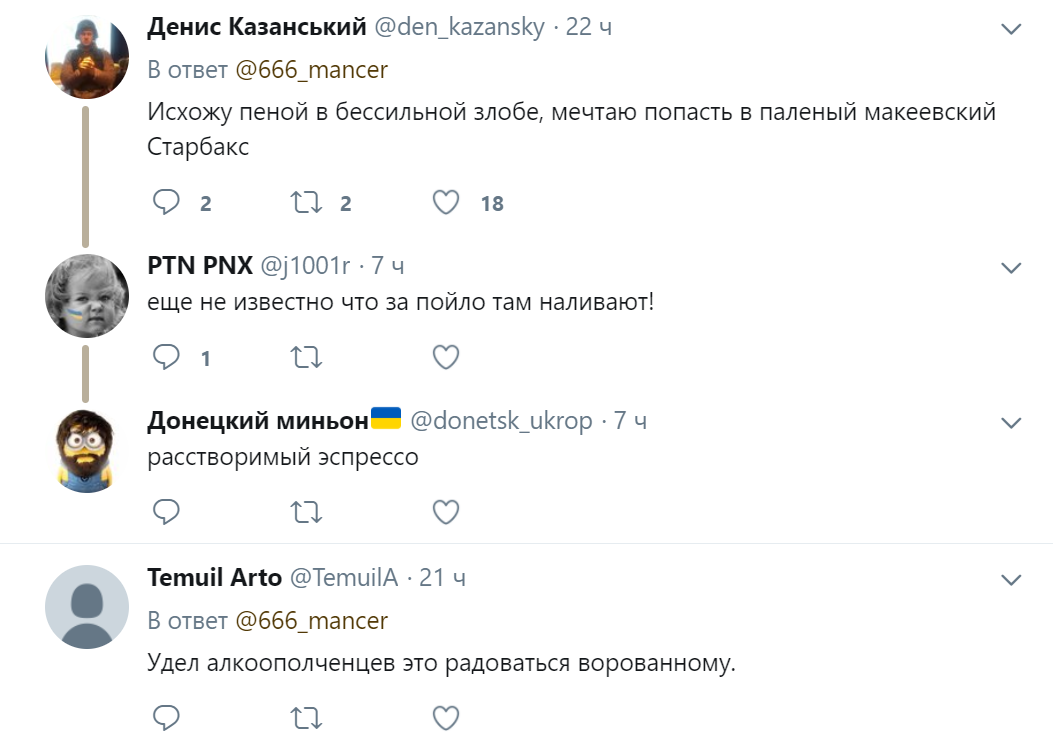Like Денис Казанський's tweet with 18 likes

445,203
